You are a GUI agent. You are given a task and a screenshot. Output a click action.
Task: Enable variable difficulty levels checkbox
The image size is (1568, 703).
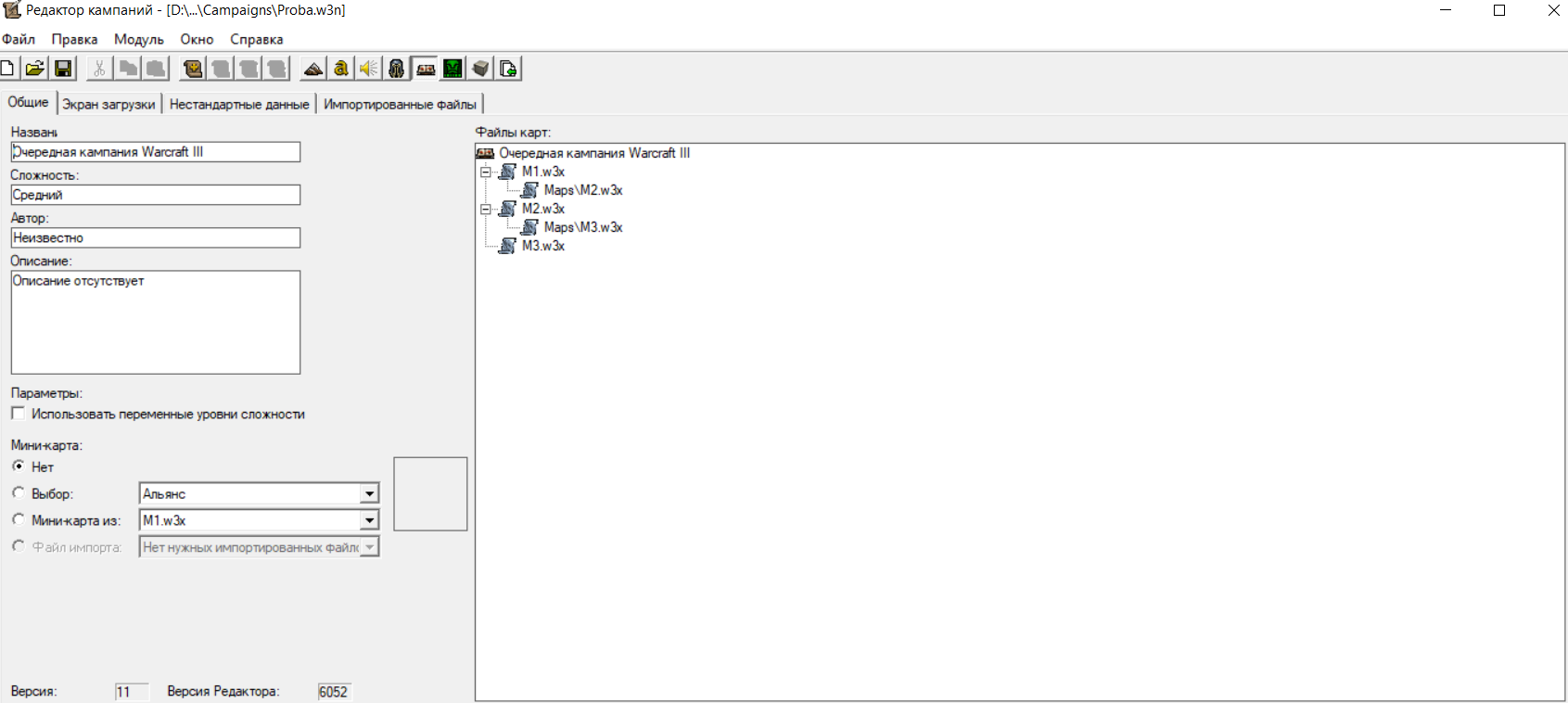coord(18,414)
